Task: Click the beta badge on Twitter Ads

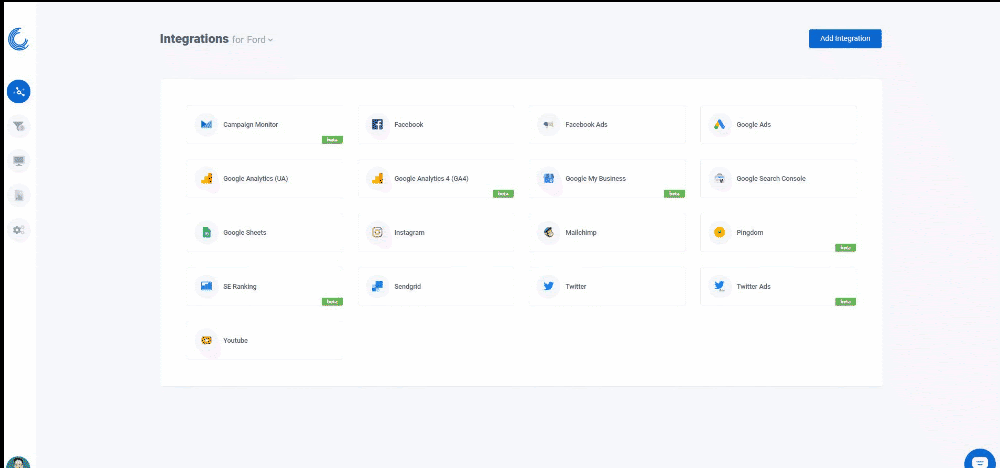Action: pos(846,302)
